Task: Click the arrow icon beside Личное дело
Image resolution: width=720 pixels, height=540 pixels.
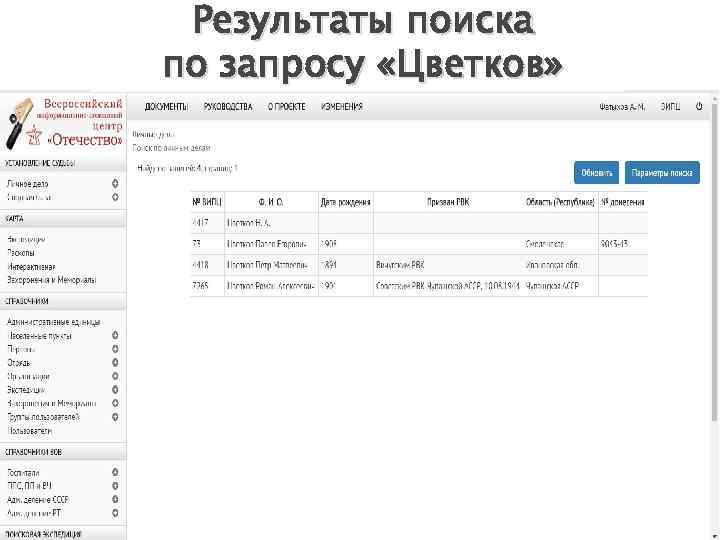Action: (115, 184)
